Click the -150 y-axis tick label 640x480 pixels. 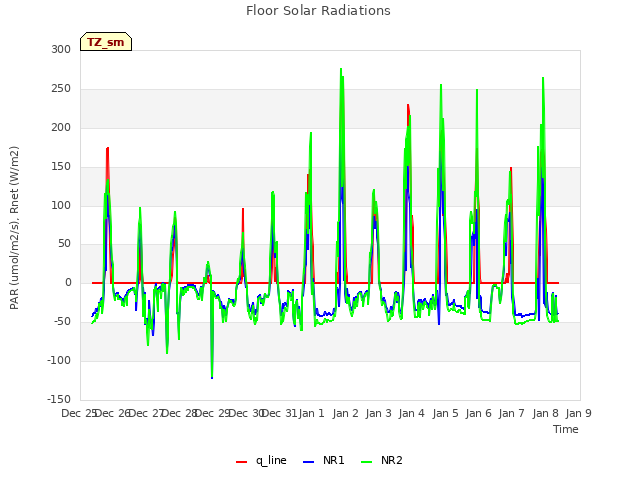(59, 399)
